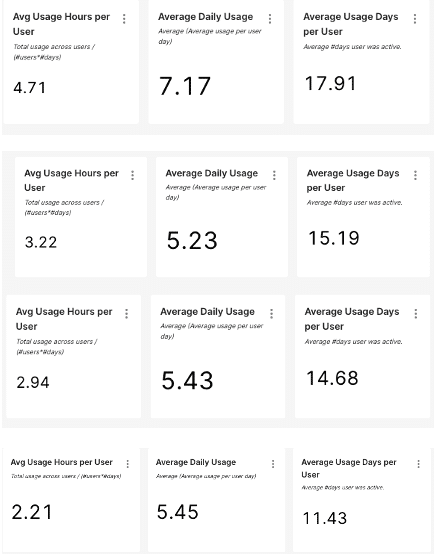Open options menu on card showing 2.94
Screen dimensions: 434x557
[x=126, y=314]
